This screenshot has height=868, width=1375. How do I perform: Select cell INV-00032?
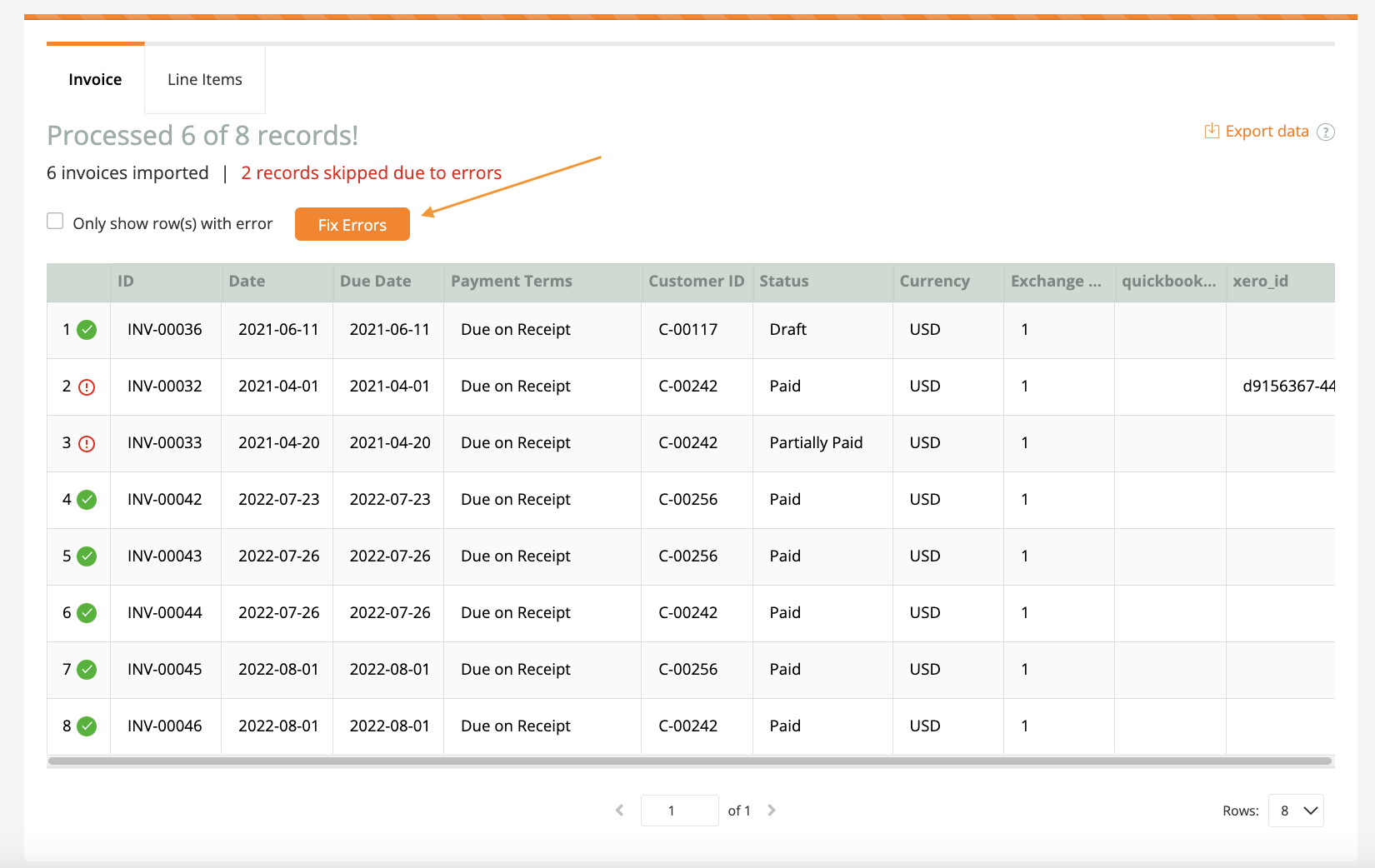click(165, 387)
